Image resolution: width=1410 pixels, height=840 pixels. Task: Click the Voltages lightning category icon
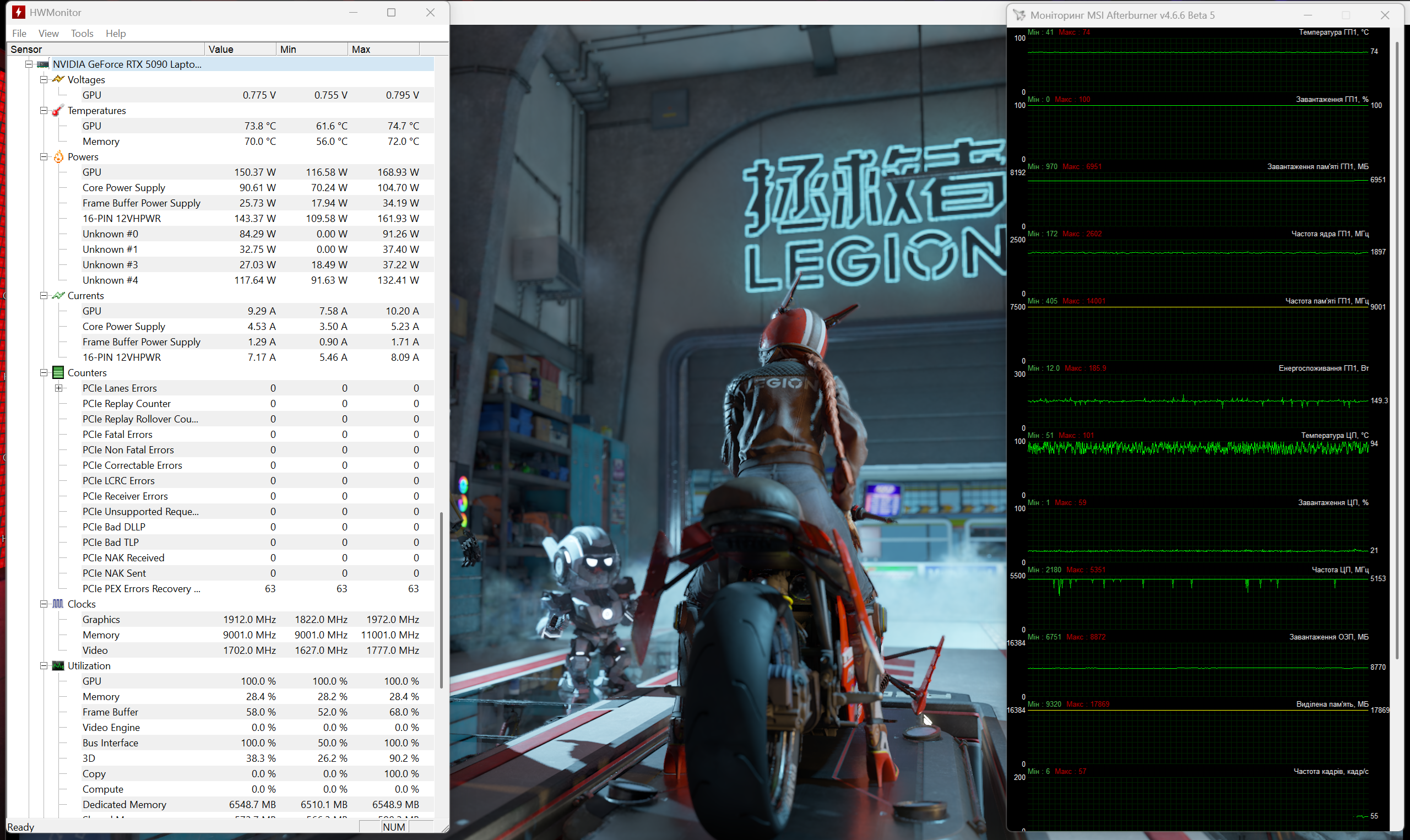(58, 79)
